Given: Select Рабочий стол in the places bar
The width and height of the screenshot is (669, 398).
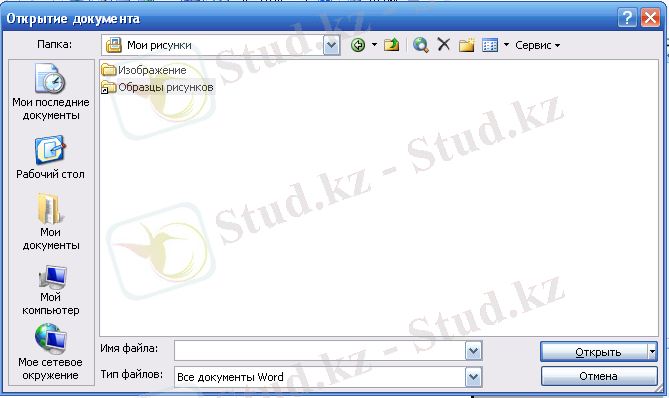Looking at the screenshot, I should pos(50,157).
